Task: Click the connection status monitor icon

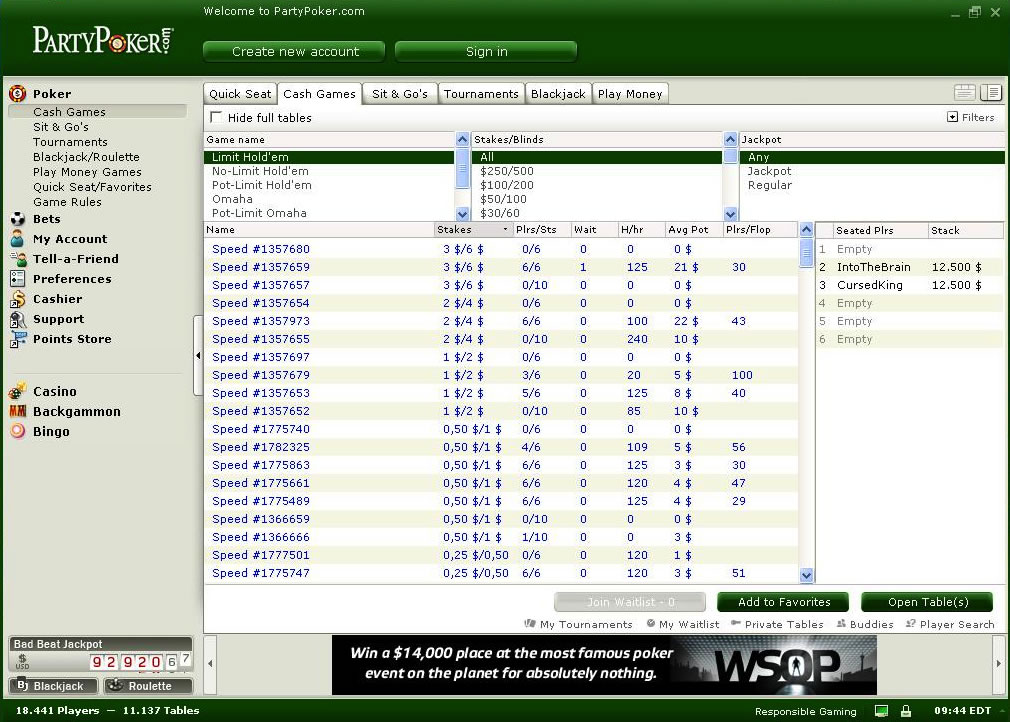Action: (x=881, y=711)
